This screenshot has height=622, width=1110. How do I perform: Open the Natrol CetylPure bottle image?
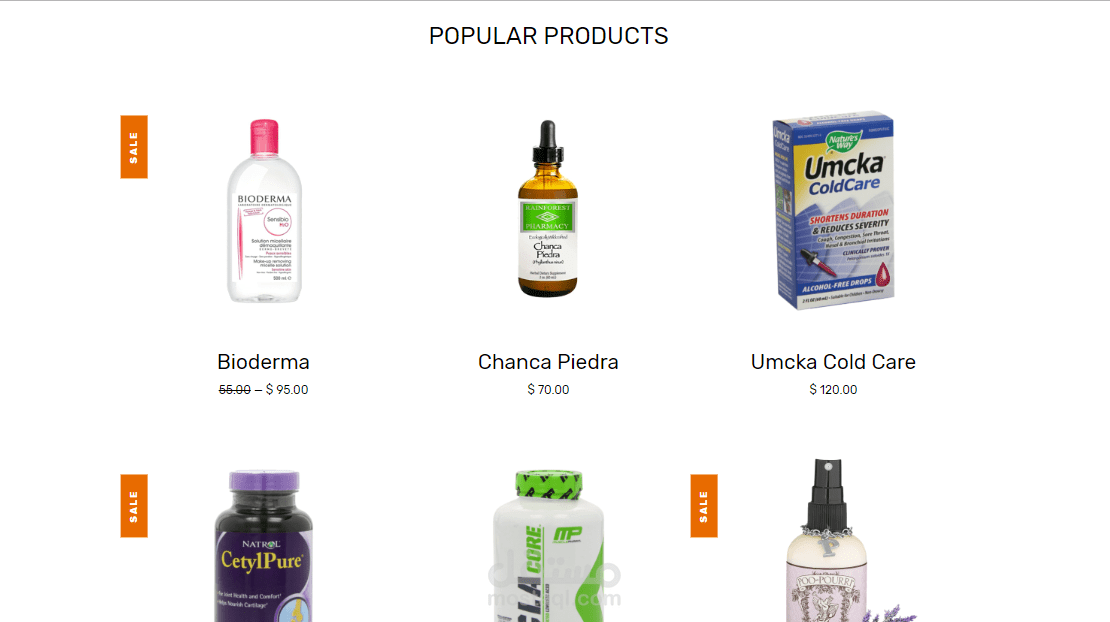click(263, 546)
